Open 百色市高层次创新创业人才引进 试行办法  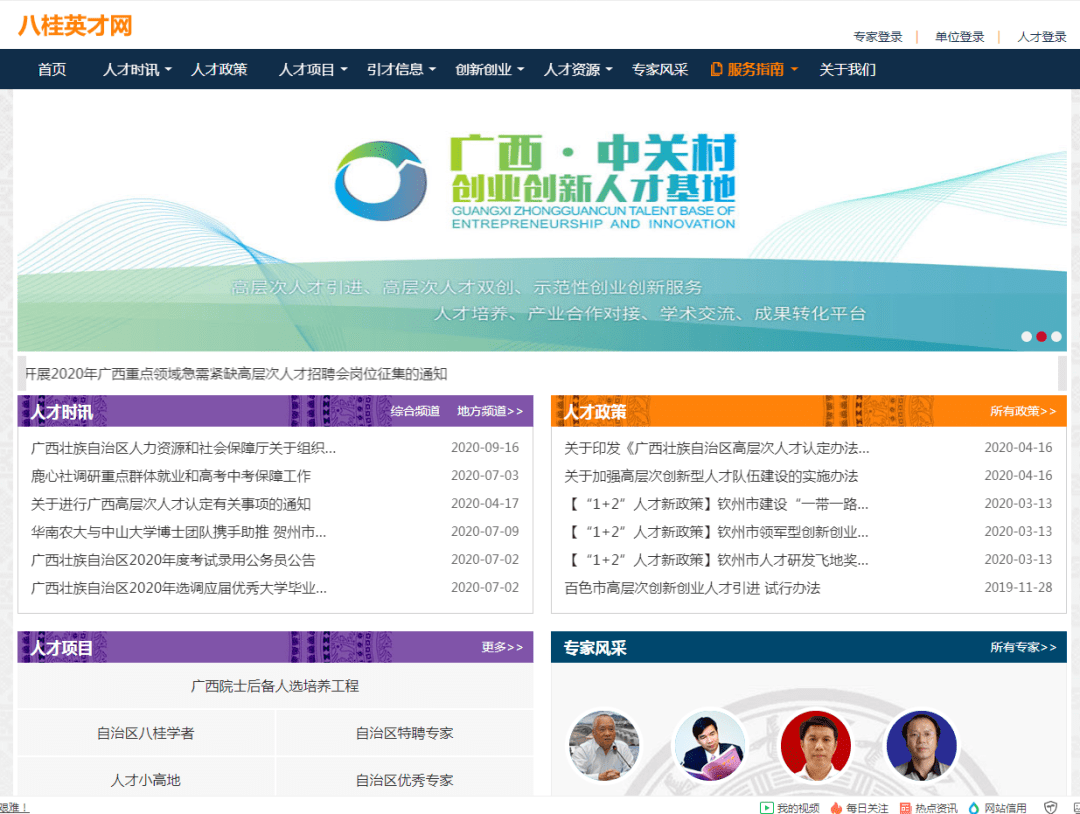click(692, 588)
